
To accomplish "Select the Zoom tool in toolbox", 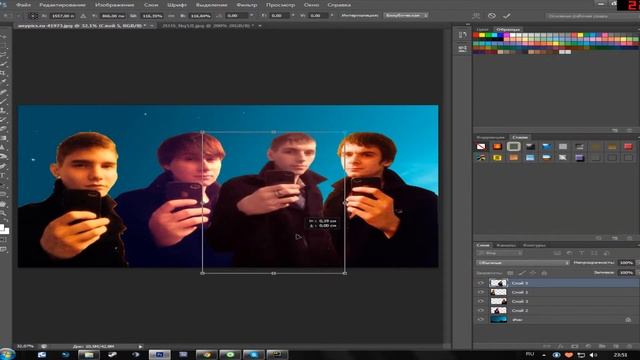I will [4, 213].
